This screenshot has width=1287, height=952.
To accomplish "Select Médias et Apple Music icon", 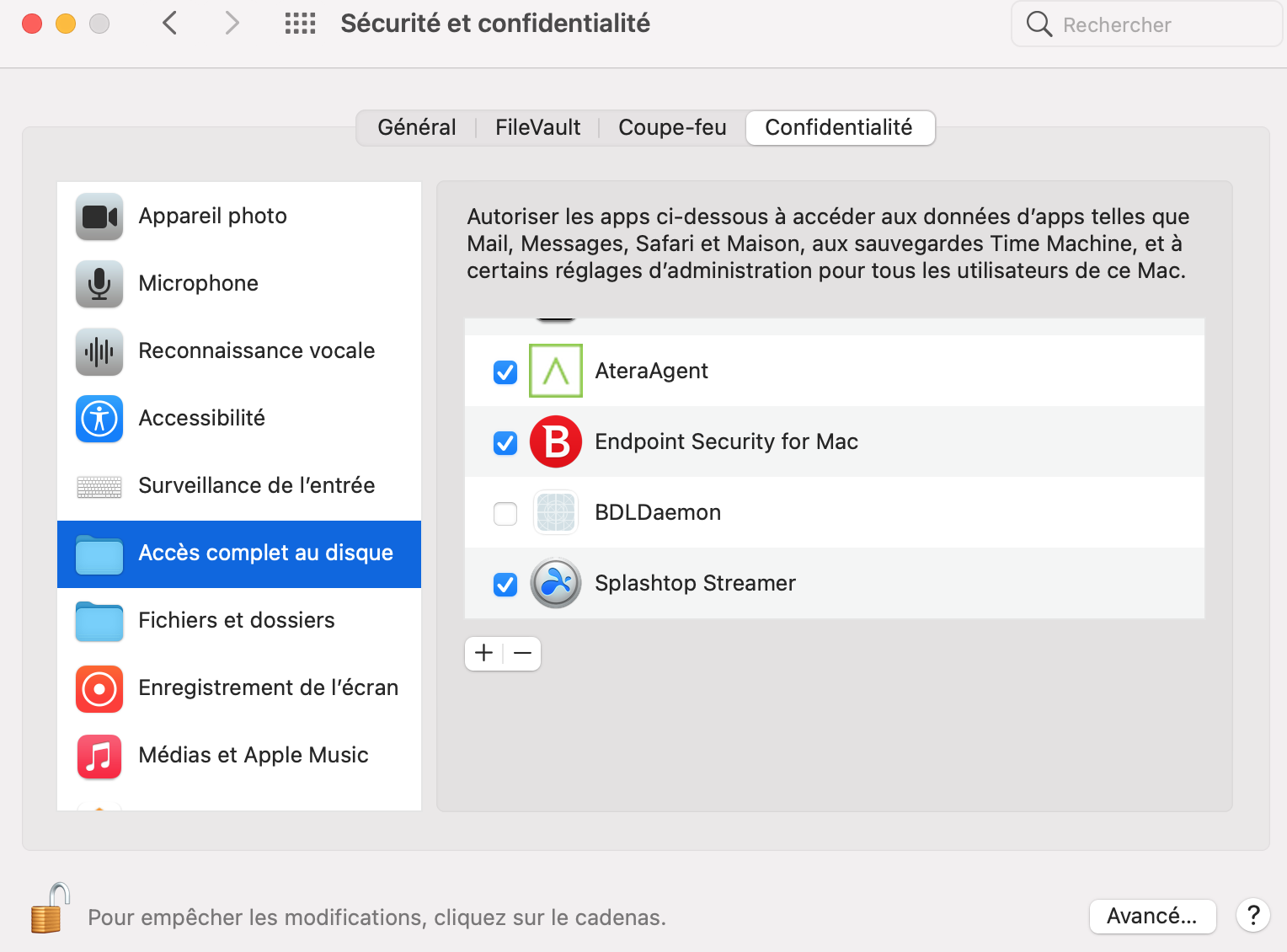I will (x=99, y=756).
